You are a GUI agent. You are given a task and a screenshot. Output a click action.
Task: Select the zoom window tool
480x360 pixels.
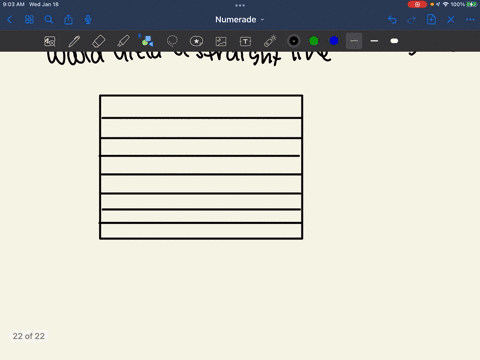coord(50,41)
